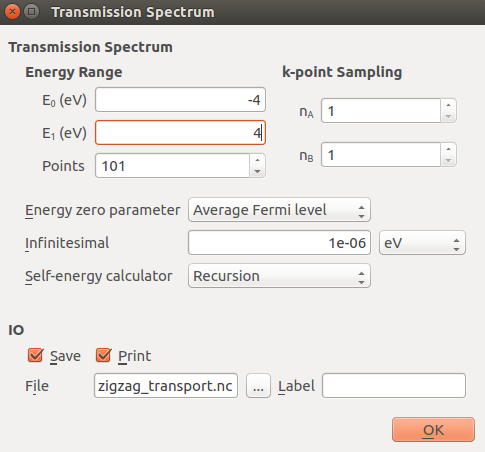
Task: Click the OK button
Action: coord(433,430)
